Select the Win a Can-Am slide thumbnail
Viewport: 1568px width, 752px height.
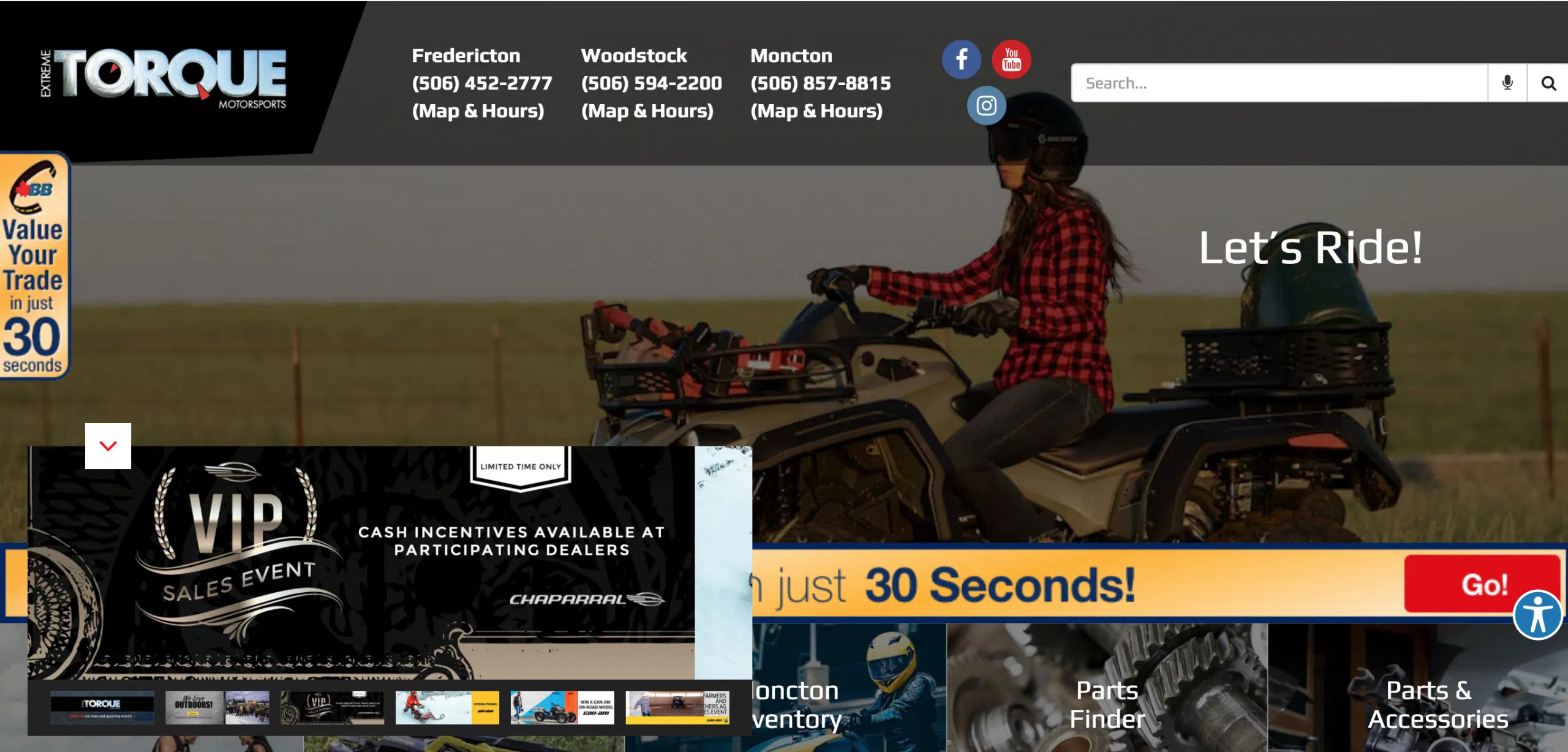(x=562, y=707)
